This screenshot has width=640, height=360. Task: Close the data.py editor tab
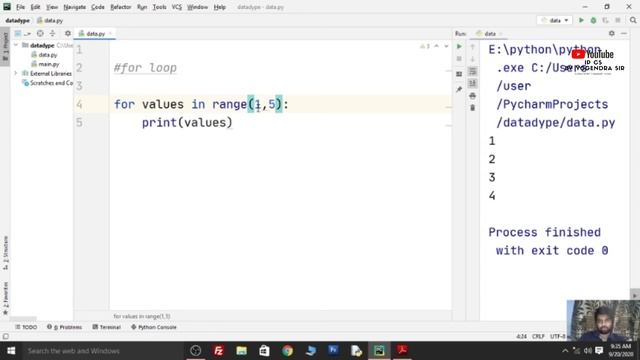click(x=110, y=33)
